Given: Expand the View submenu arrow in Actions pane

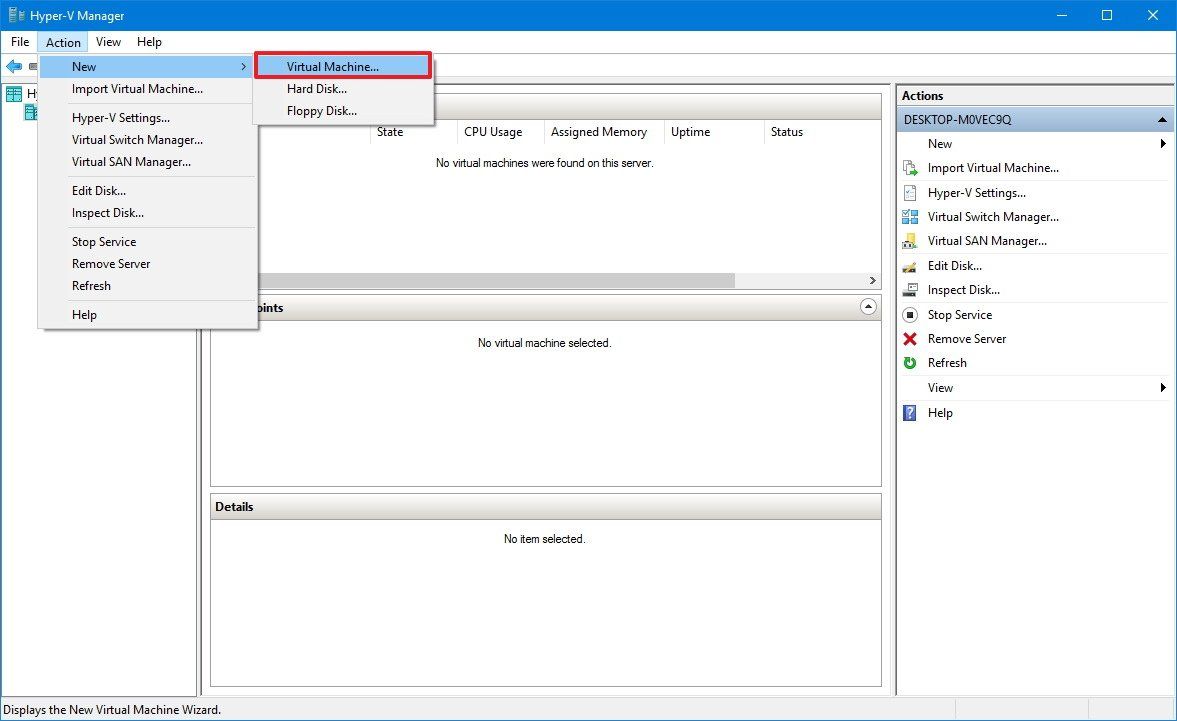Looking at the screenshot, I should tap(1162, 387).
